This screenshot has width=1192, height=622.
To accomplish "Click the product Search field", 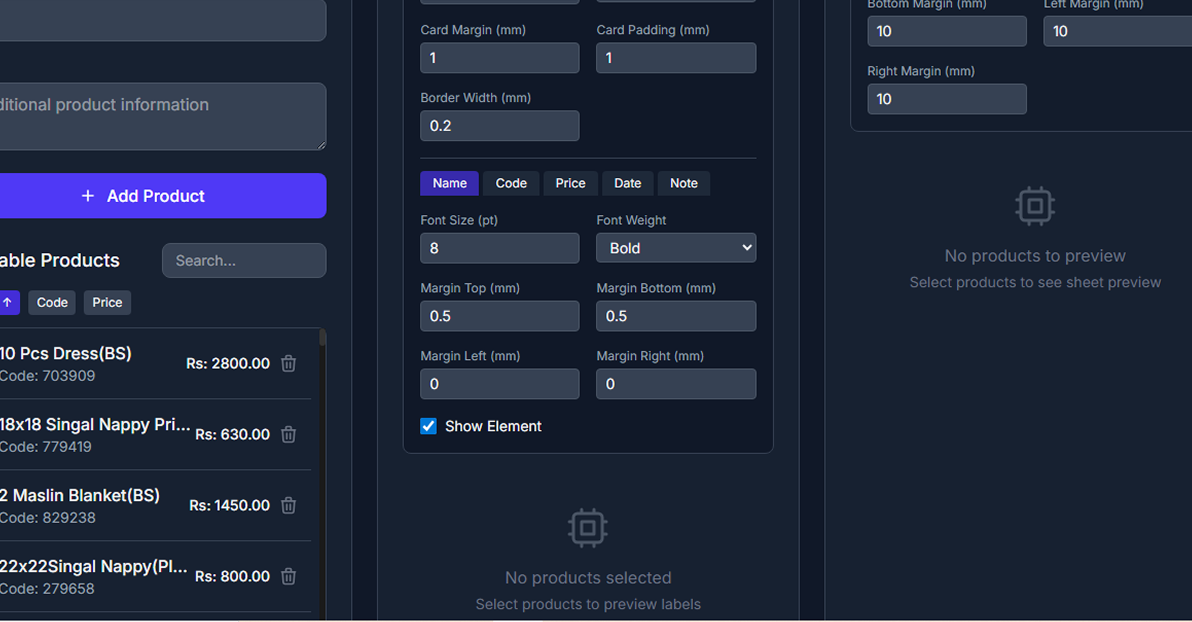I will tap(244, 261).
